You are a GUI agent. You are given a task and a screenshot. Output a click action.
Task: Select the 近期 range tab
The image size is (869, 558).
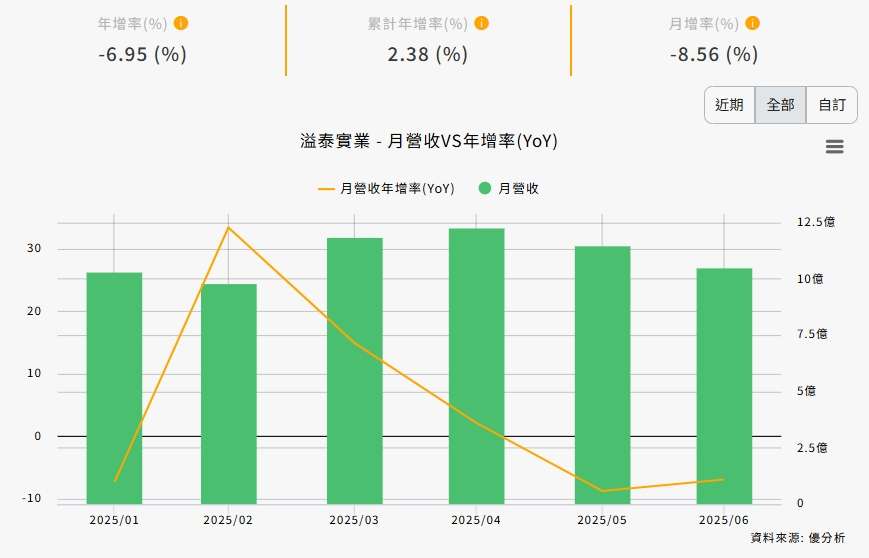pos(729,105)
